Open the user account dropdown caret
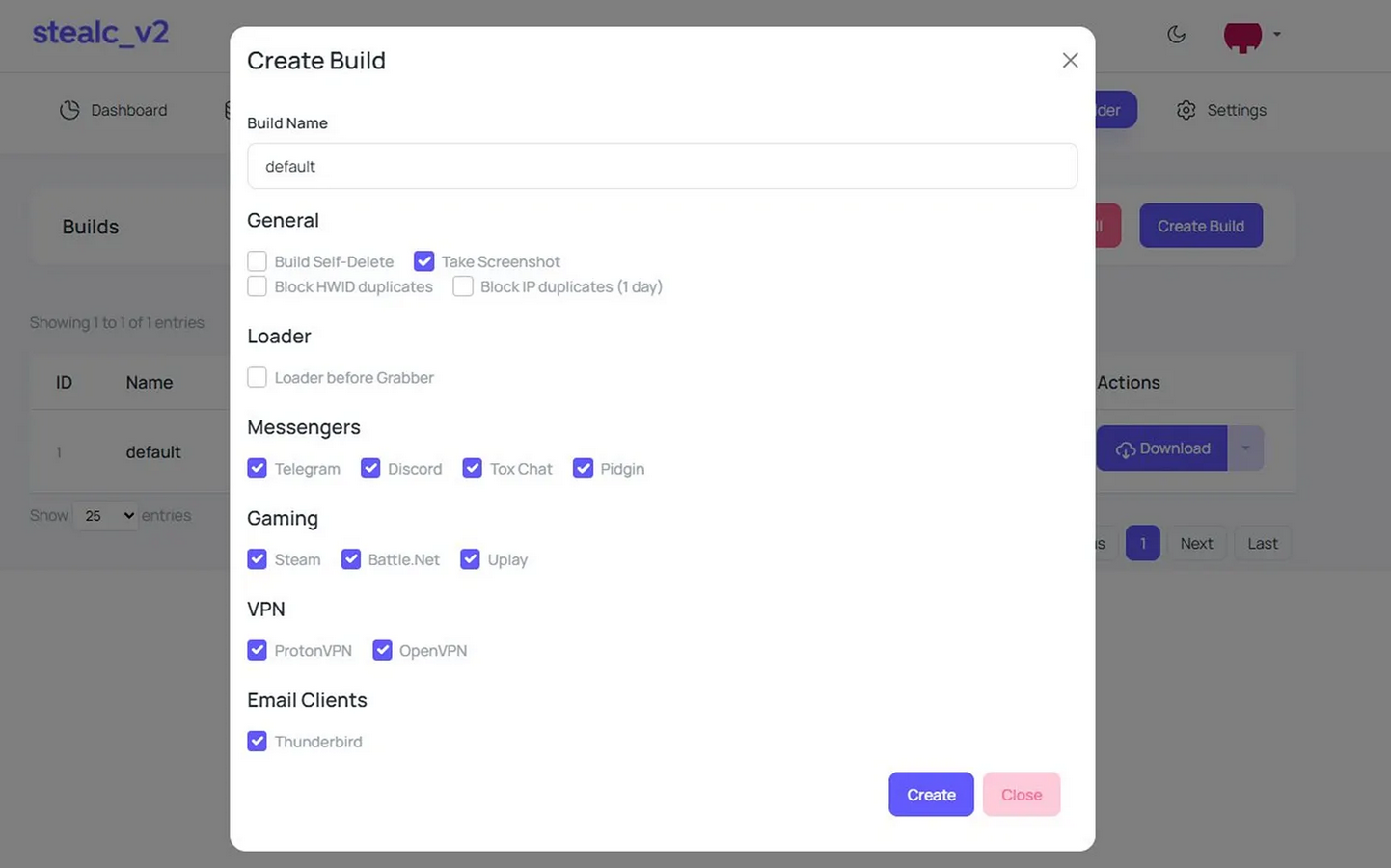The height and width of the screenshot is (868, 1391). (x=1277, y=34)
